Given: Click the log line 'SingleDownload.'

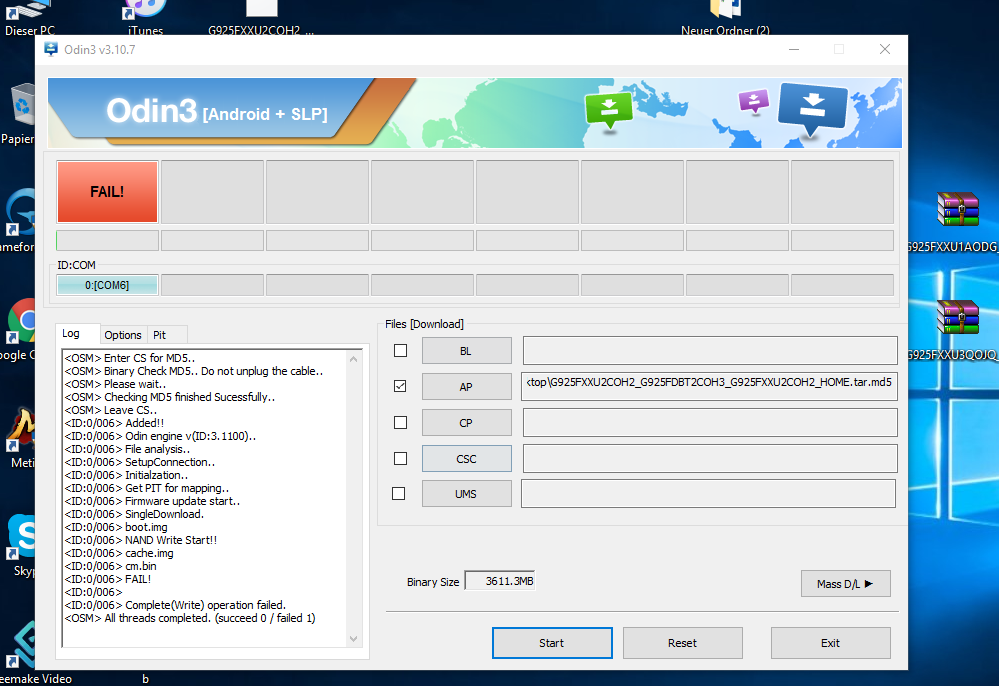Looking at the screenshot, I should point(134,514).
